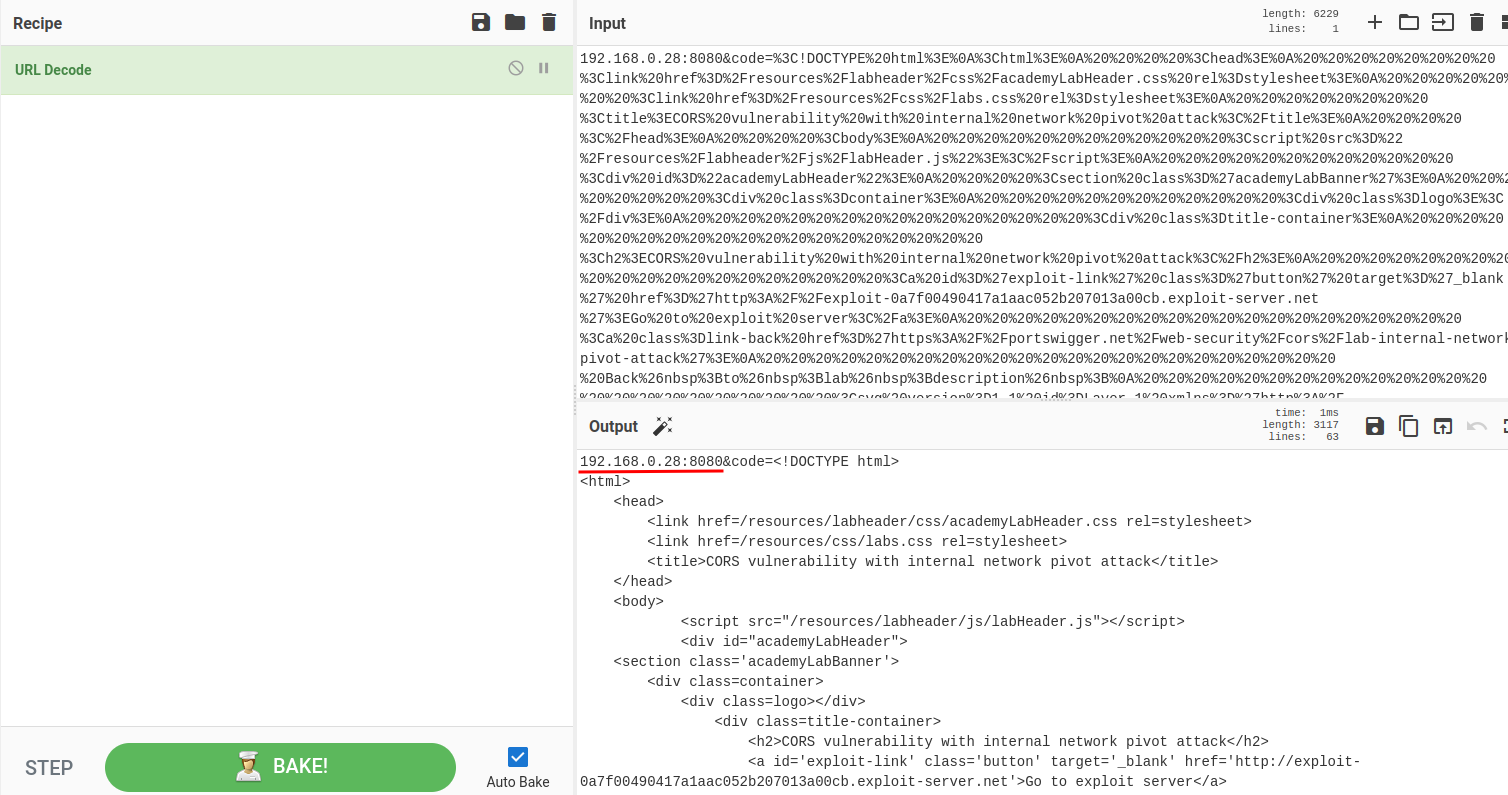Open a folder as input
The height and width of the screenshot is (795, 1508).
[x=1409, y=22]
